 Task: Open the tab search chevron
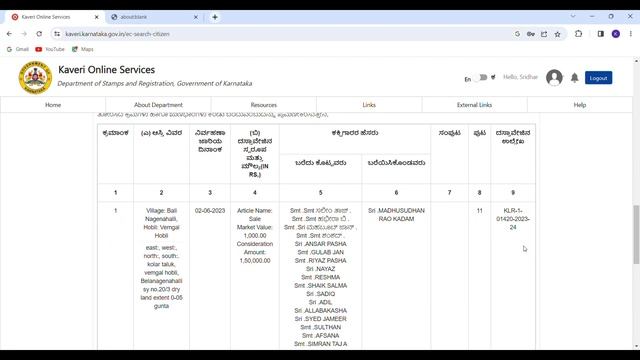[x=573, y=16]
